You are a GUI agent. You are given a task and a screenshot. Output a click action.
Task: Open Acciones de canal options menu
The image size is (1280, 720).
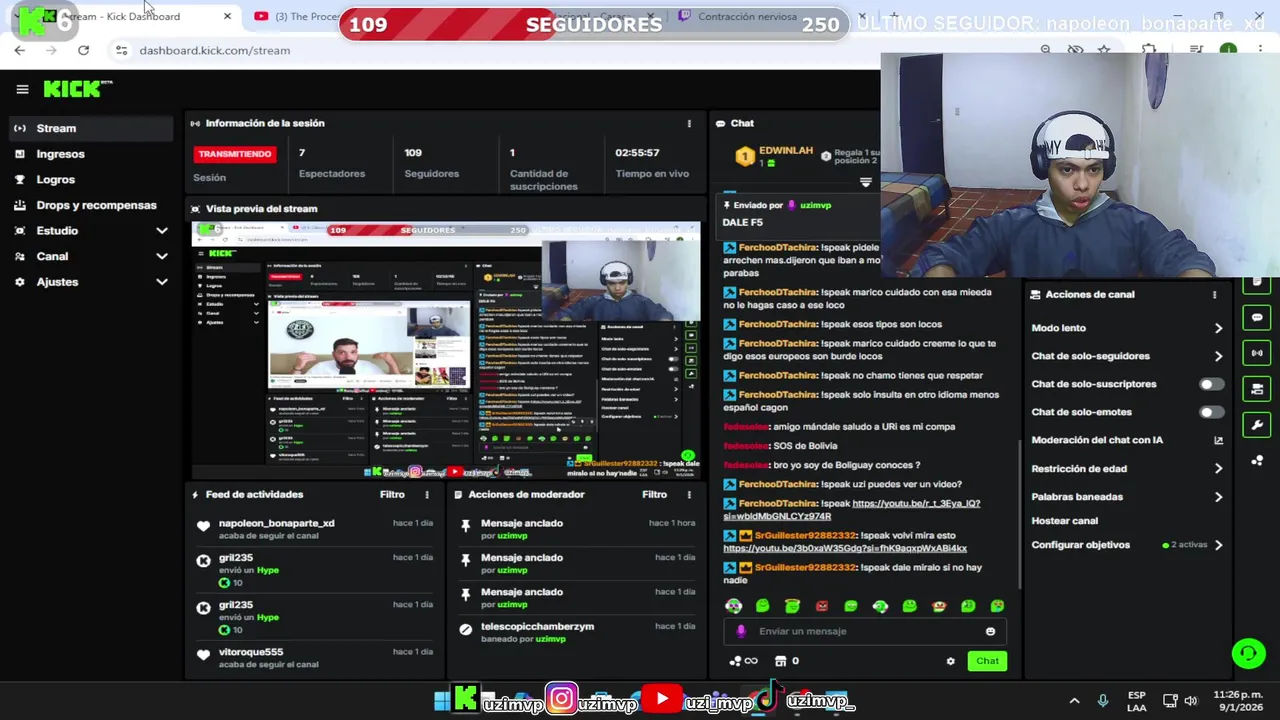point(1214,295)
